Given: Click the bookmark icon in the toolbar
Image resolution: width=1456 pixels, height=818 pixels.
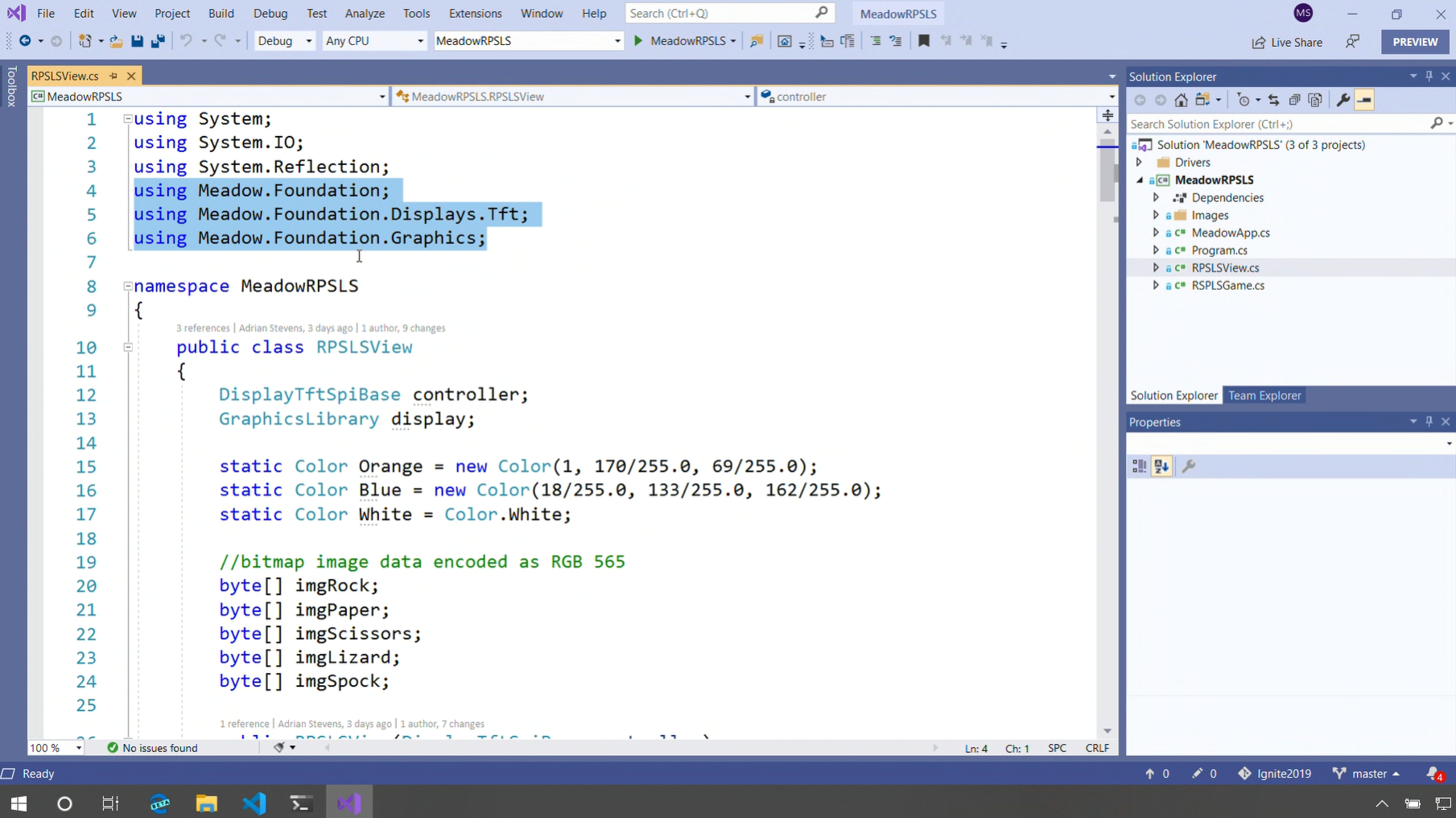Looking at the screenshot, I should click(x=924, y=41).
